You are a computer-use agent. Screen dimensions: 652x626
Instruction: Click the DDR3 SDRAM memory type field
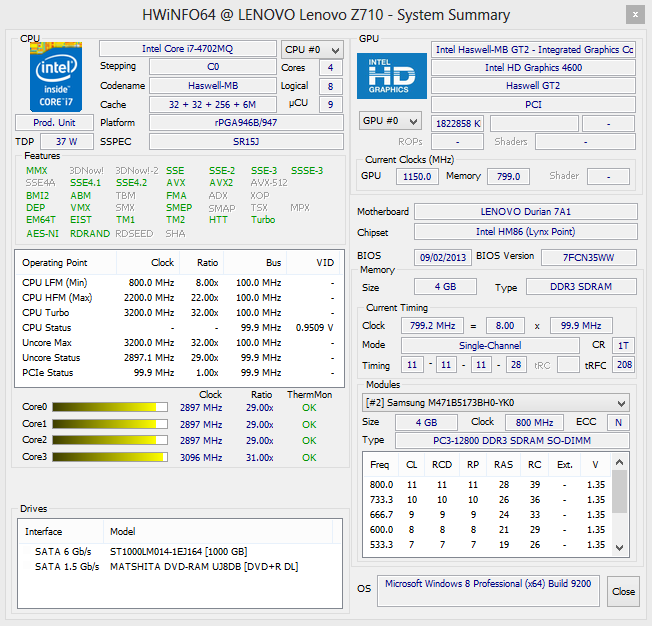(581, 287)
